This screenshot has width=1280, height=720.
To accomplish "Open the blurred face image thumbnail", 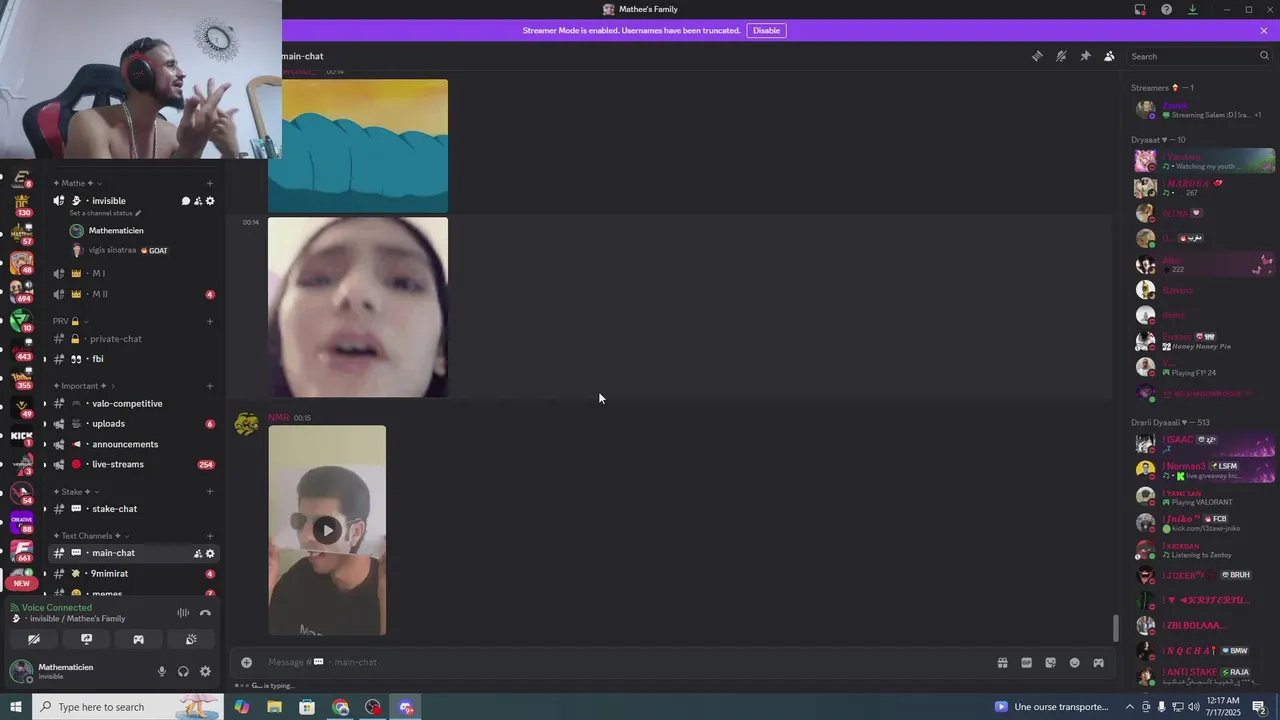I will coord(358,307).
